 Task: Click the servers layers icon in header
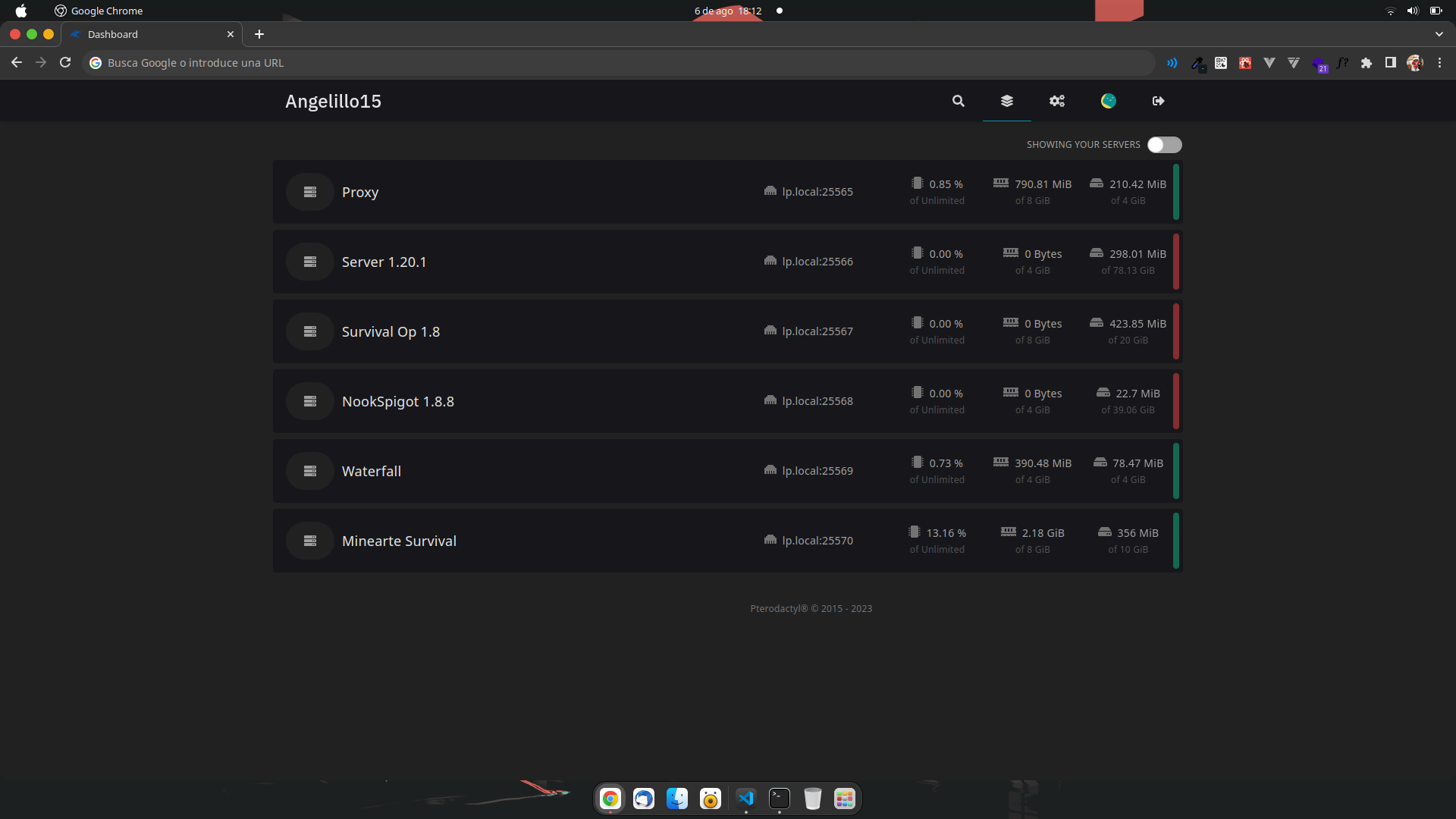click(x=1007, y=101)
